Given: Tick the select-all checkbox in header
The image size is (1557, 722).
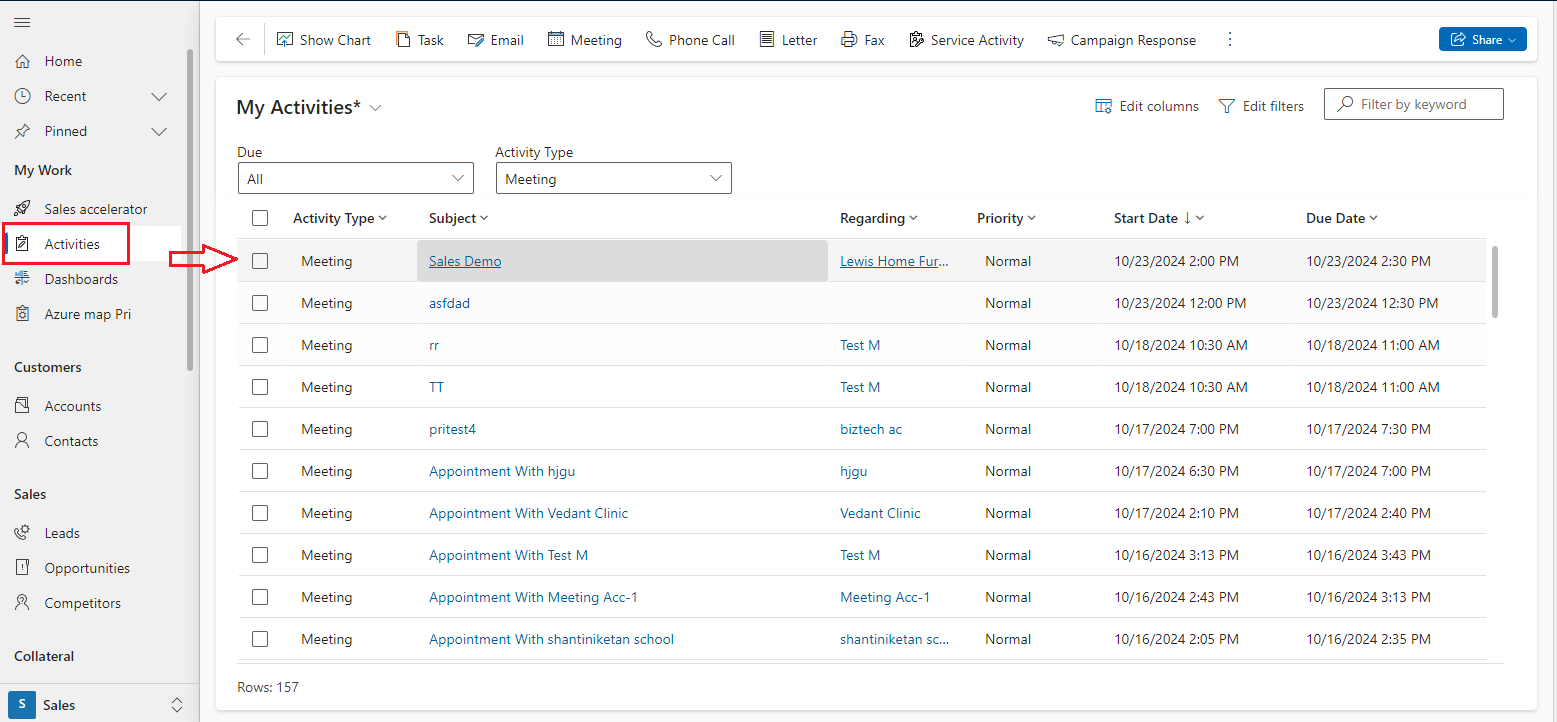Looking at the screenshot, I should [260, 218].
